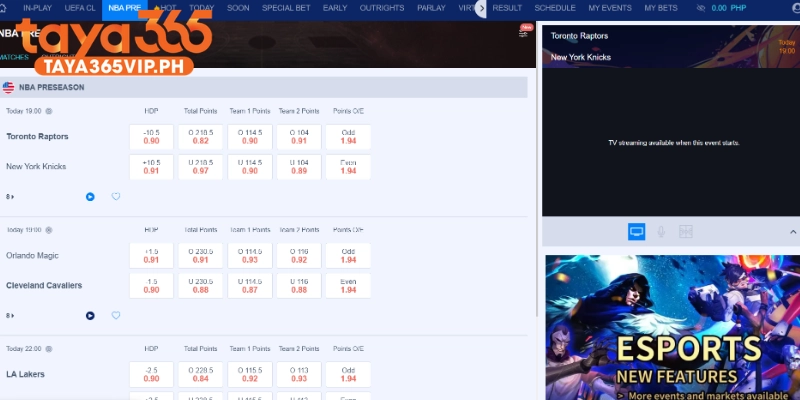The height and width of the screenshot is (400, 800).
Task: Bet Toronto Raptors -10.5 handicap at 0.90
Action: point(152,137)
